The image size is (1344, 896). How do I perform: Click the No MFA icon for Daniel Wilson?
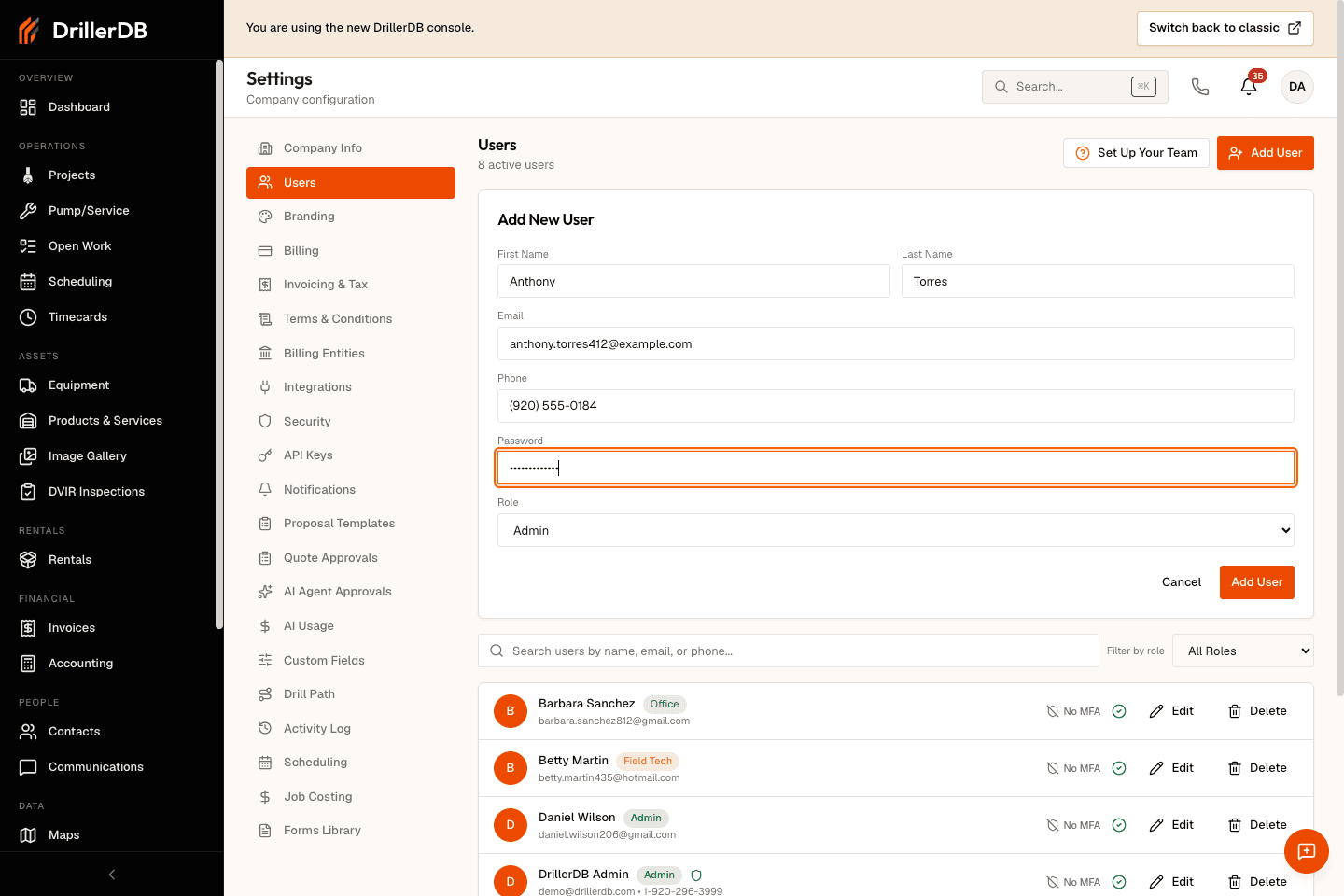pyautogui.click(x=1053, y=825)
